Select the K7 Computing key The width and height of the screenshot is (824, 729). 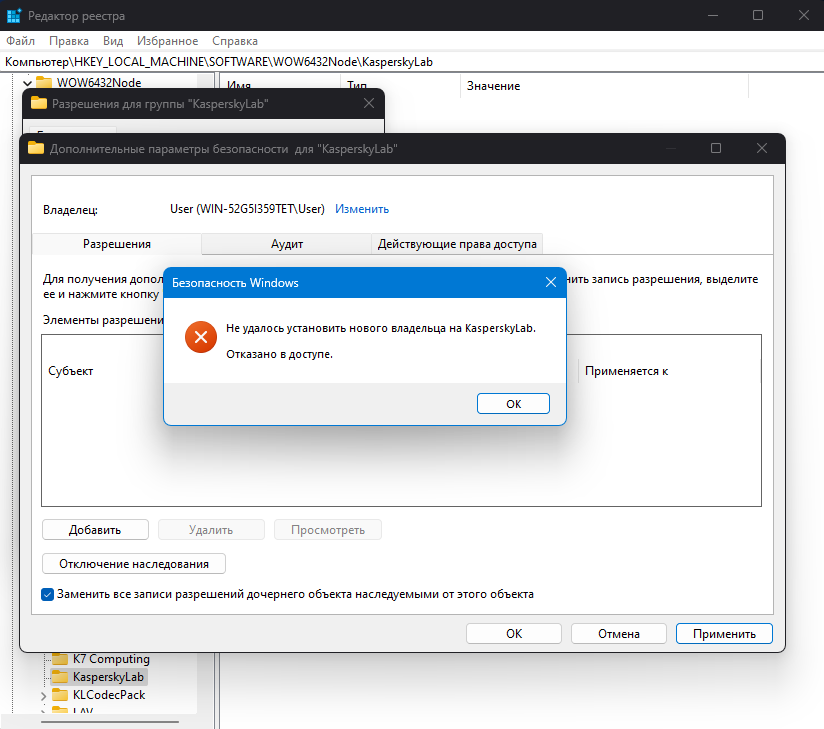click(111, 659)
